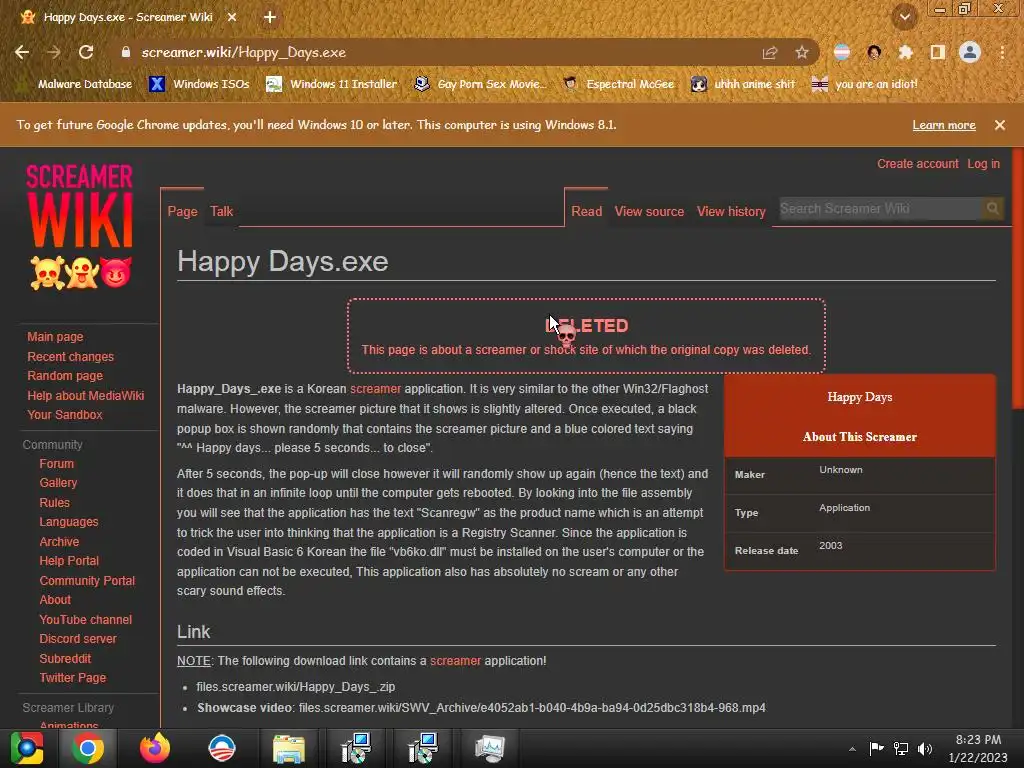
Task: Open the Malware Database bookmark
Action: point(74,84)
